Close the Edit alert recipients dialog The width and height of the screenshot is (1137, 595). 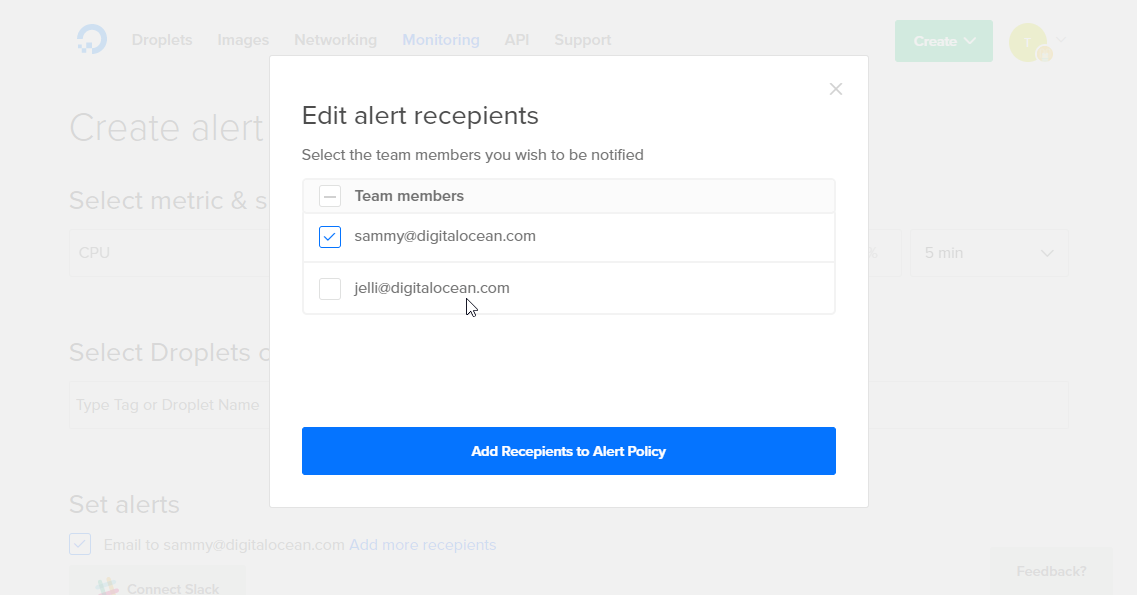tap(836, 89)
